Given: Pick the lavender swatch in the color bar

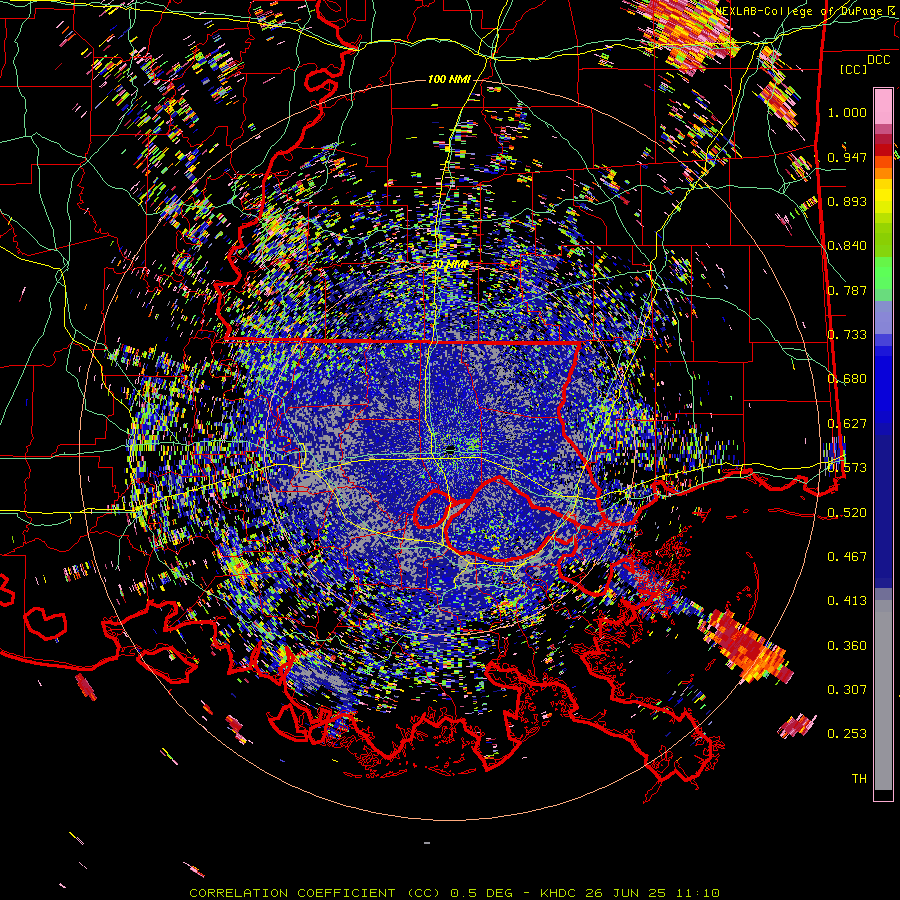Looking at the screenshot, I should tap(883, 317).
